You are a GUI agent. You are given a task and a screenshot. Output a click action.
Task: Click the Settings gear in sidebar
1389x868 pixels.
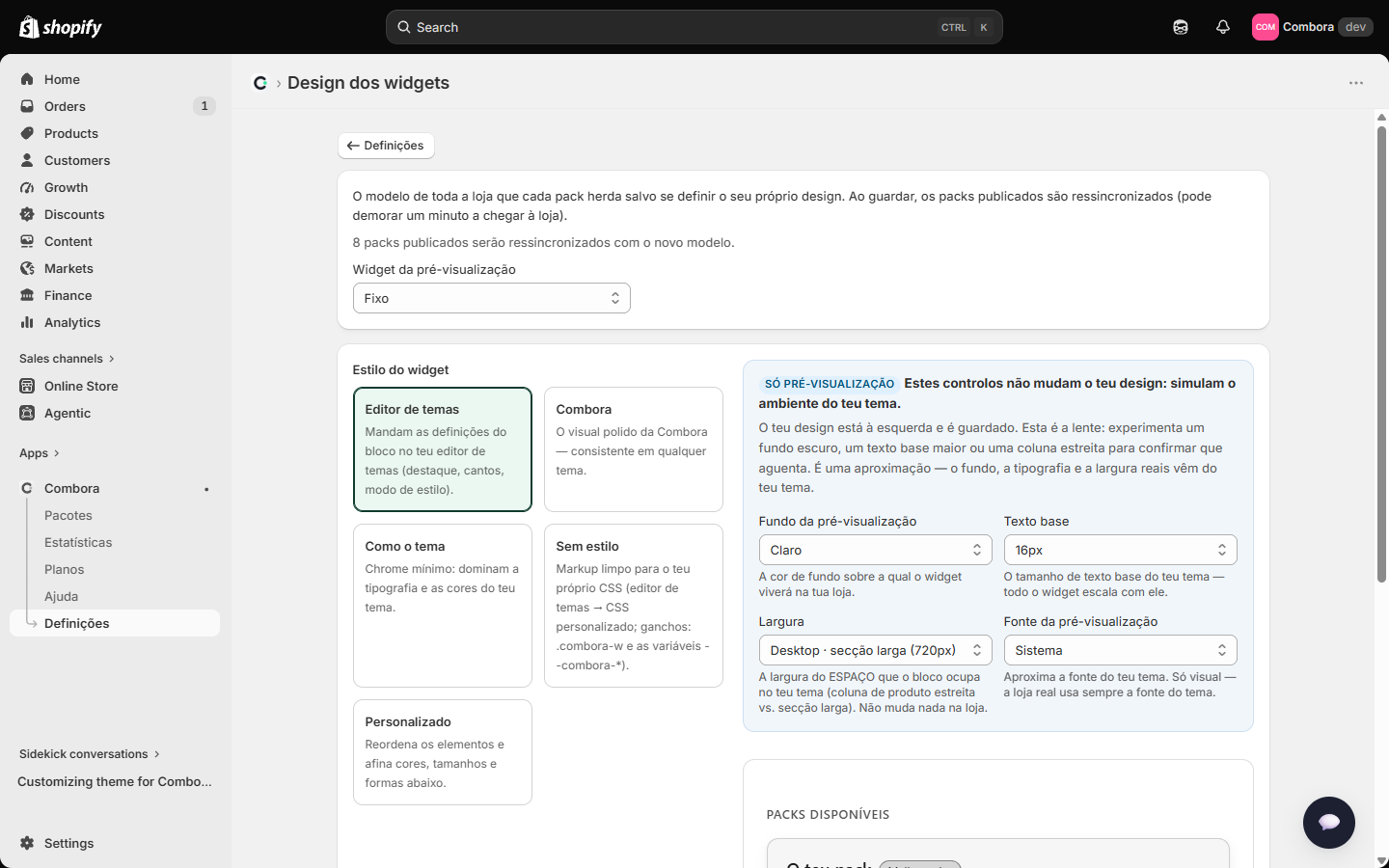(27, 843)
